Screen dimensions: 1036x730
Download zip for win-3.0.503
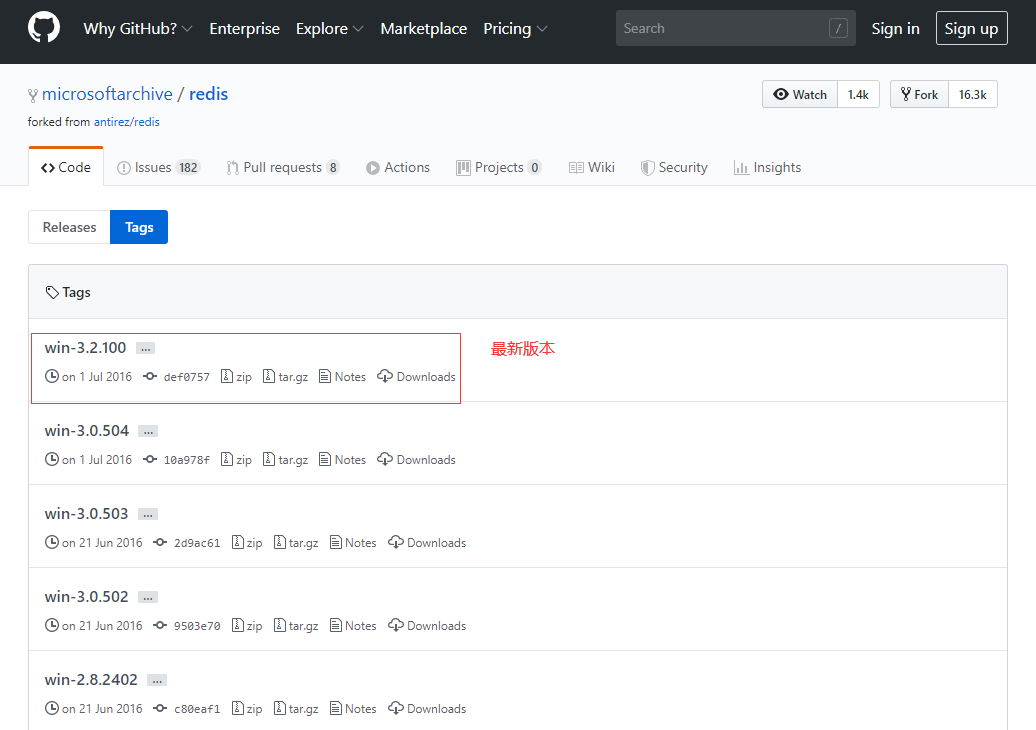tap(246, 542)
